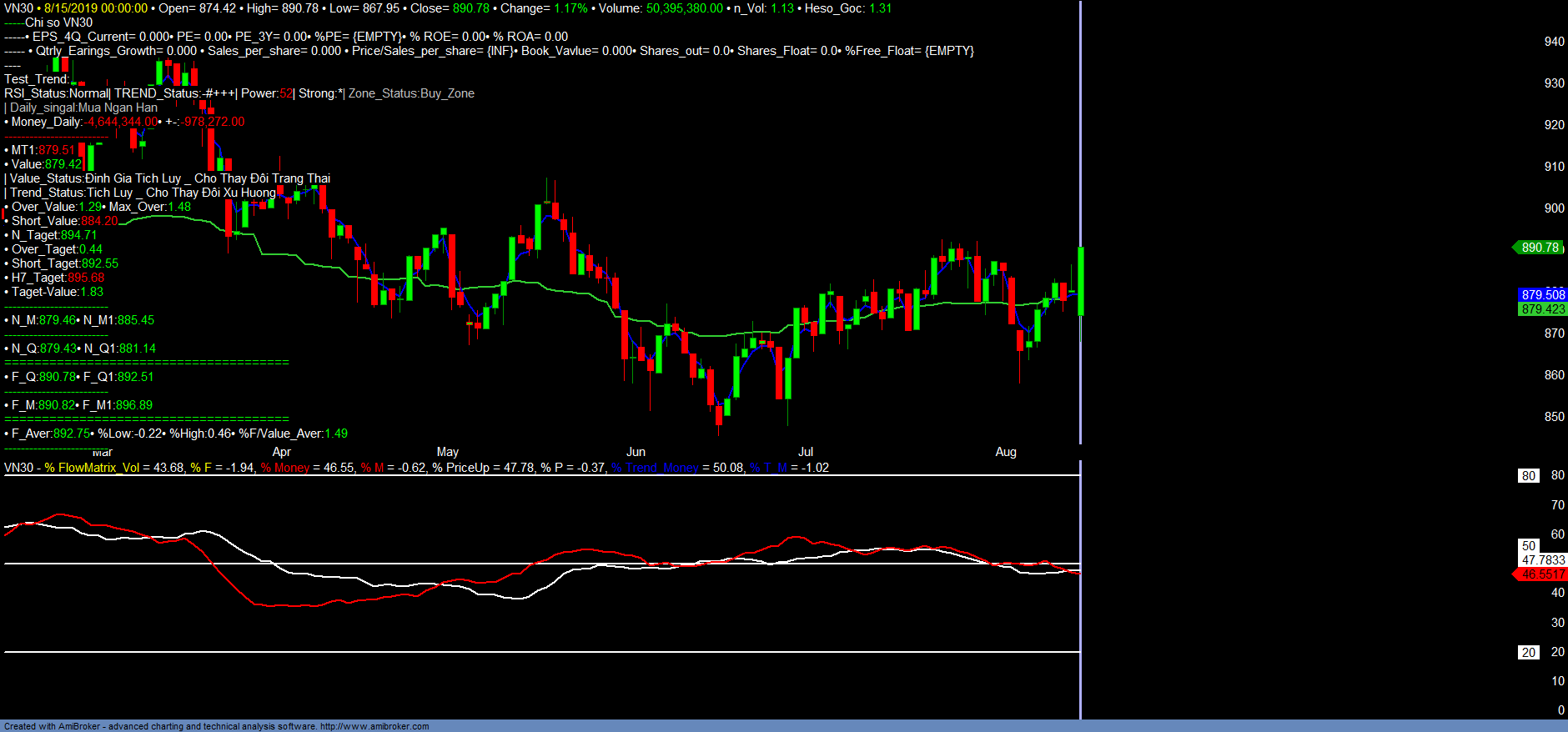Viewport: 1568px width, 732px height.
Task: Click the green 890.78 last price tag
Action: [x=1539, y=248]
